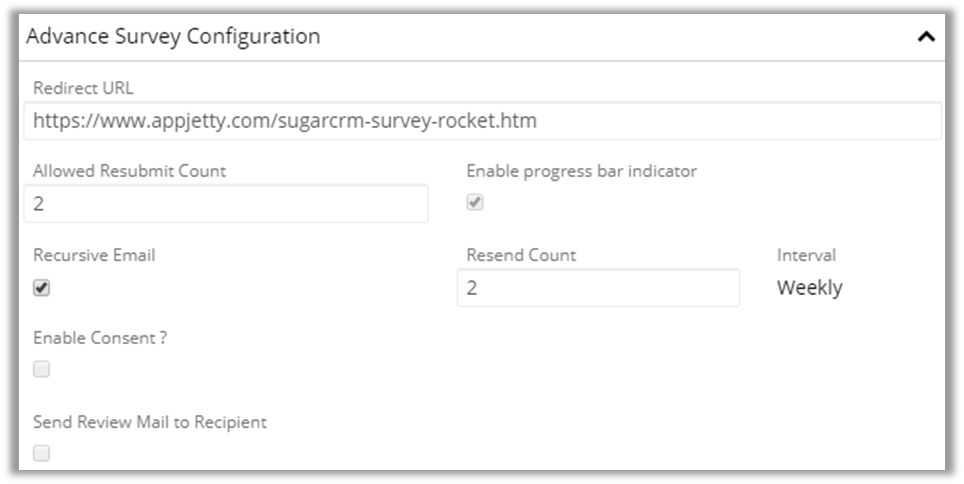Click the Enable progress bar indicator label
Viewport: 964px width, 484px height.
point(581,171)
